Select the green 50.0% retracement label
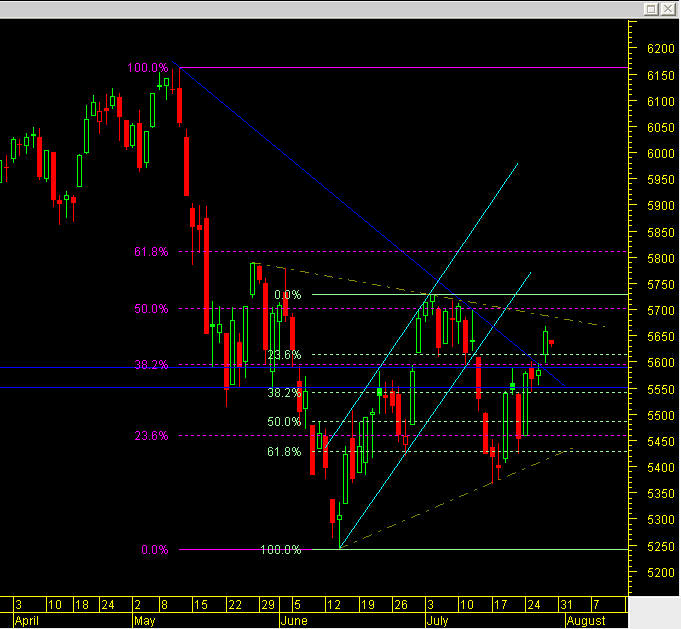The image size is (681, 629). click(284, 421)
